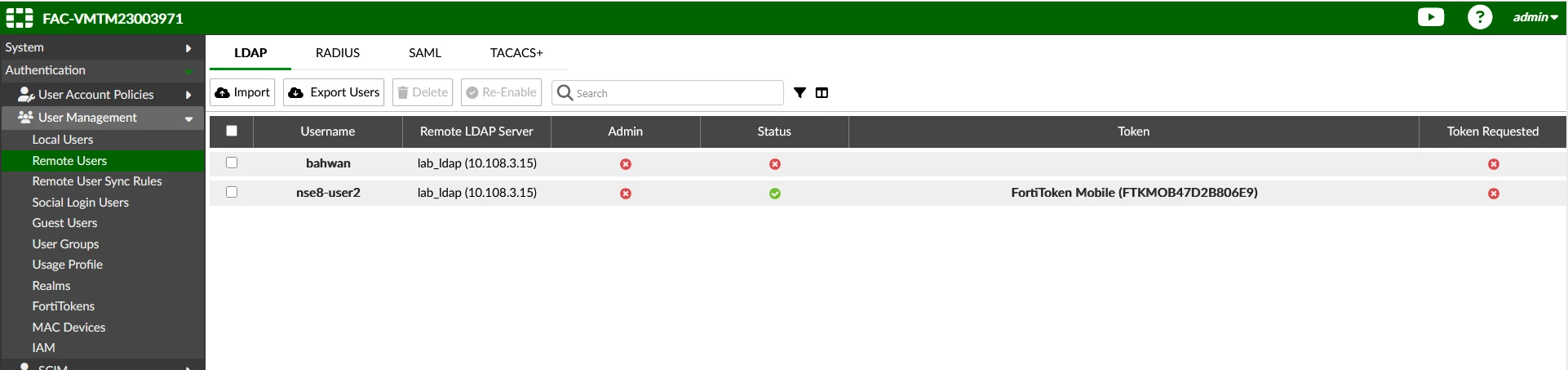The image size is (1568, 370).
Task: Check the box for user nse8-user2
Action: coord(232,192)
